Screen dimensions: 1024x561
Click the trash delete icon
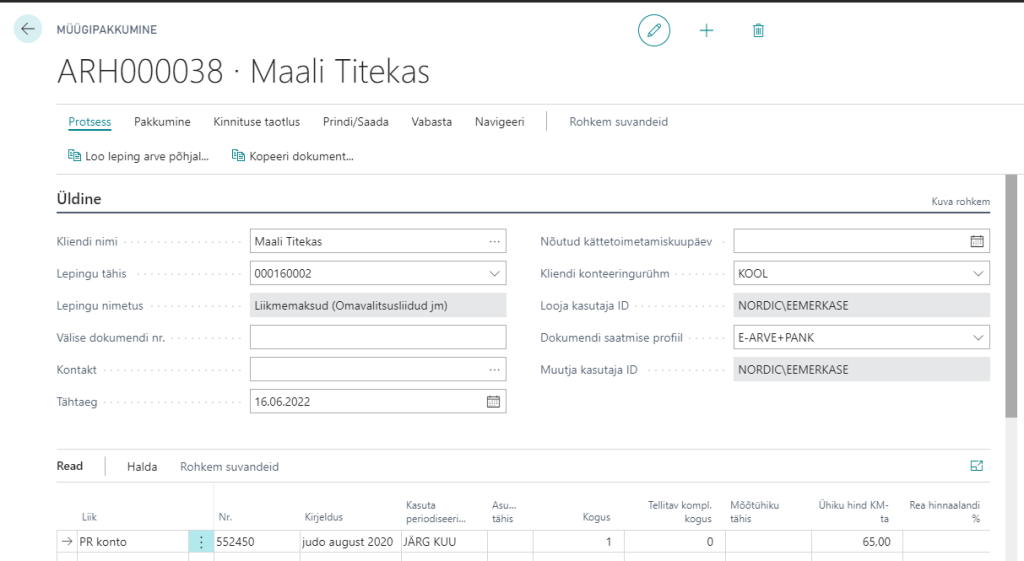click(758, 30)
